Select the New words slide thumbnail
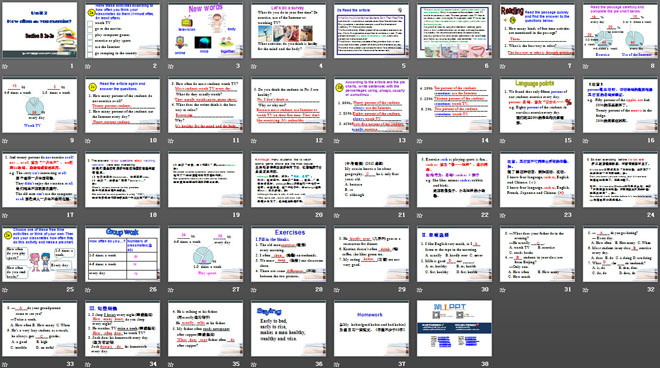Image resolution: width=660 pixels, height=368 pixels. 205,31
